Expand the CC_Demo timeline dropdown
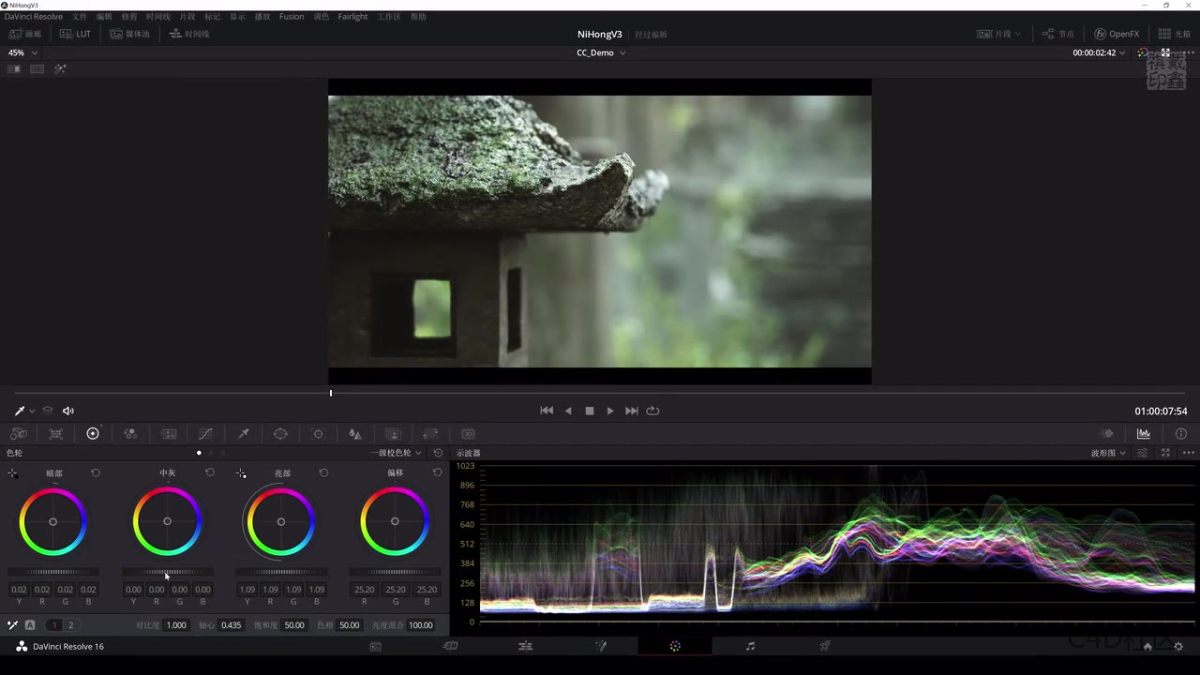Image resolution: width=1200 pixels, height=675 pixels. pyautogui.click(x=601, y=53)
